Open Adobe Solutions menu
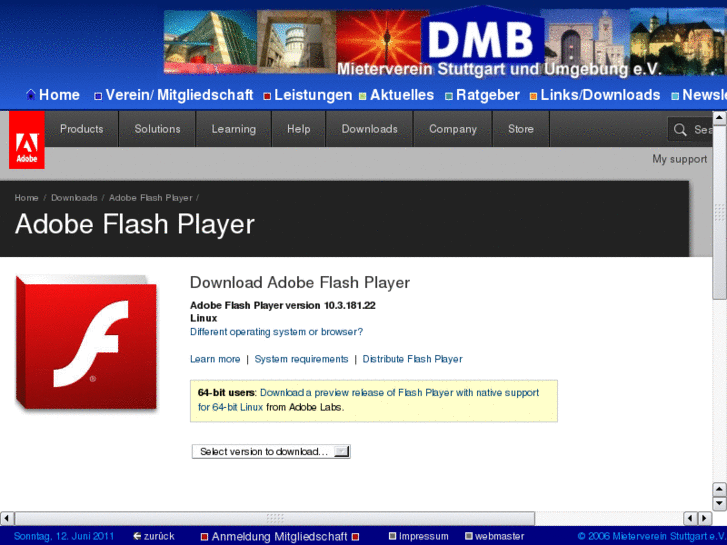This screenshot has width=727, height=545. pyautogui.click(x=157, y=129)
